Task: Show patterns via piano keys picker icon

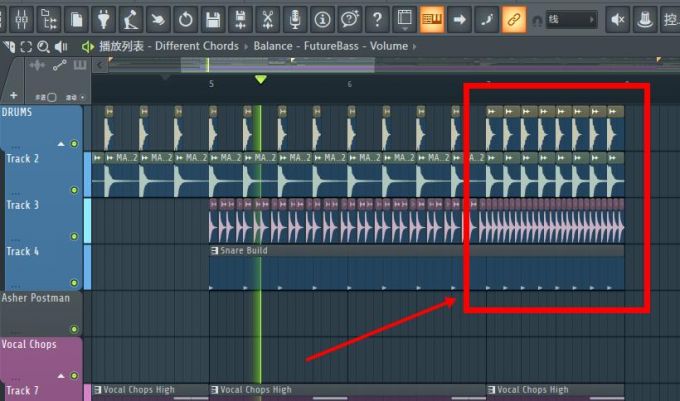Action: coord(79,65)
